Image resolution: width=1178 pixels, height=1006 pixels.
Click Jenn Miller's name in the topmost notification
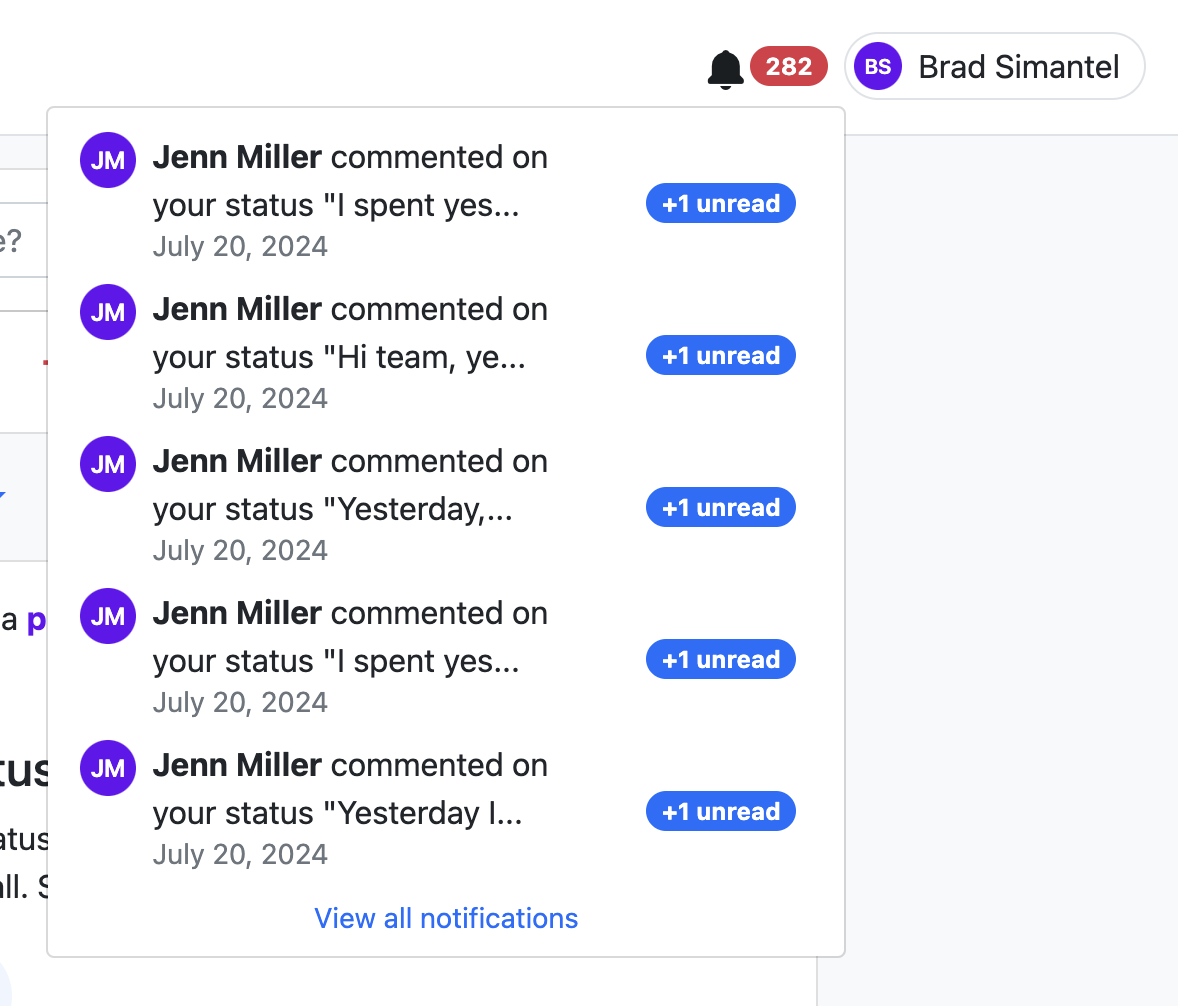pyautogui.click(x=237, y=158)
